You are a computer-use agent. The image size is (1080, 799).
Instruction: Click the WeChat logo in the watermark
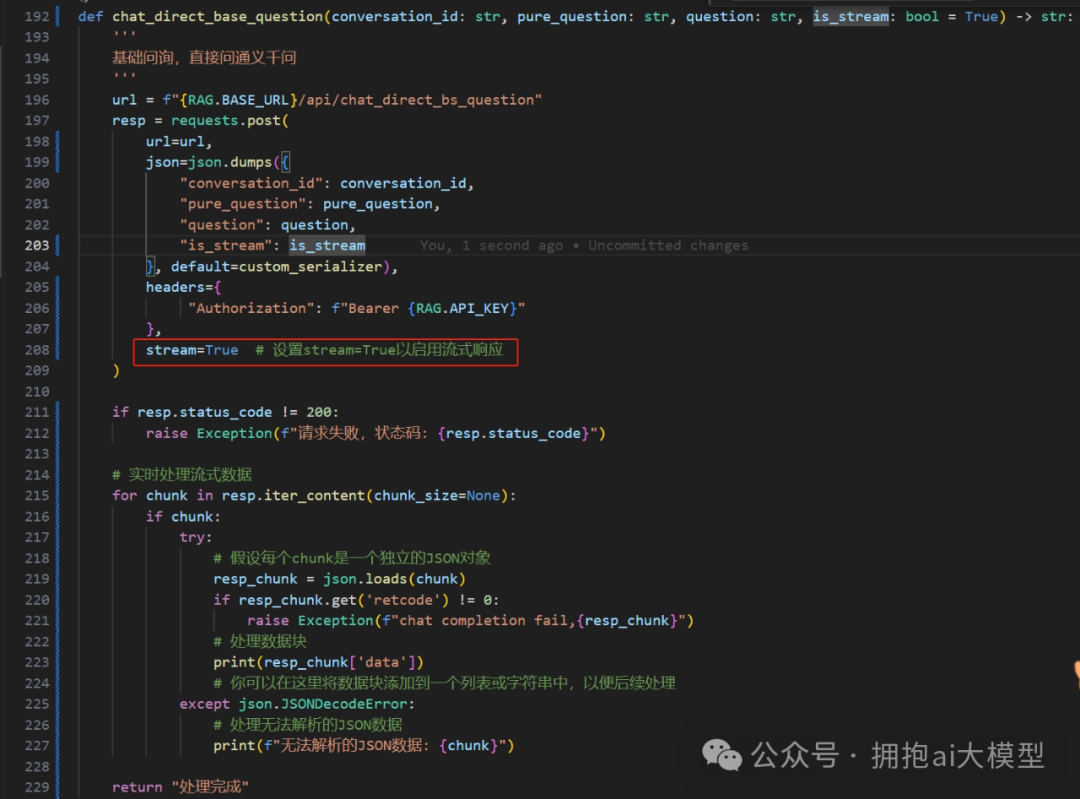tap(722, 754)
